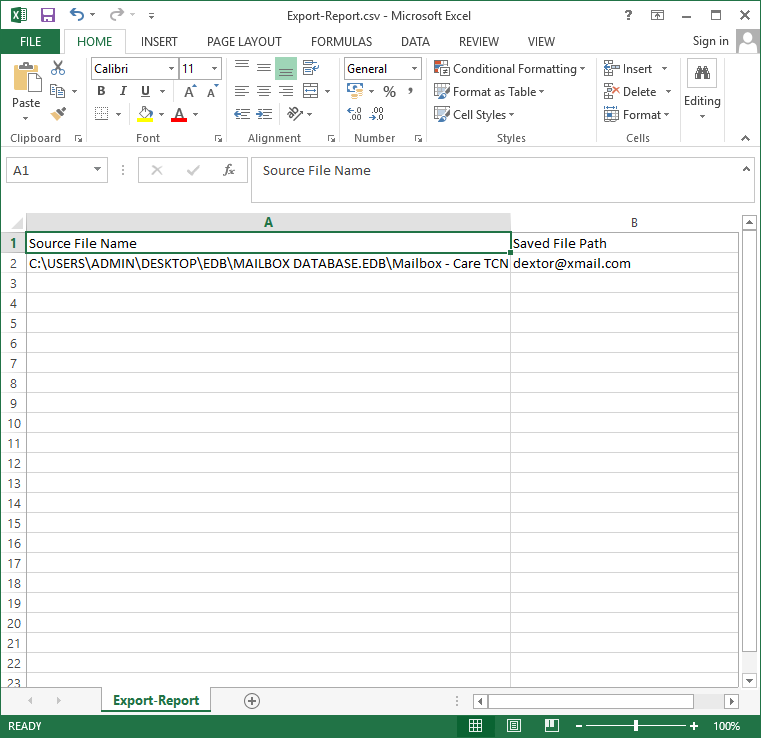This screenshot has height=738, width=761.
Task: Merge and center the cells
Action: 311,91
